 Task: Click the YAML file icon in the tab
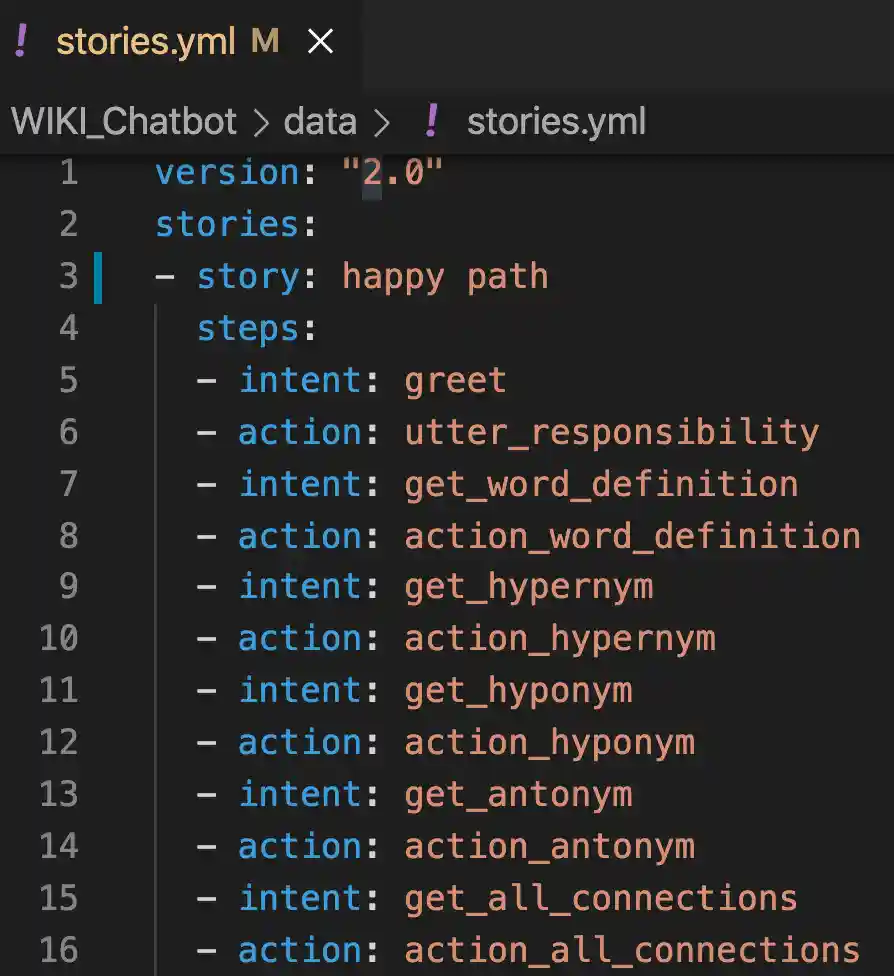22,41
